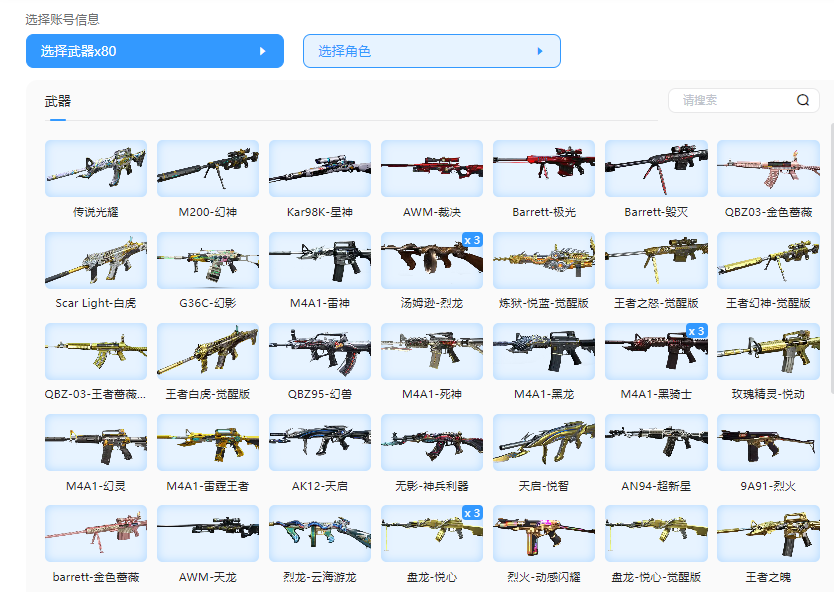Select the 王者之魄 golden weapon image

(x=768, y=533)
